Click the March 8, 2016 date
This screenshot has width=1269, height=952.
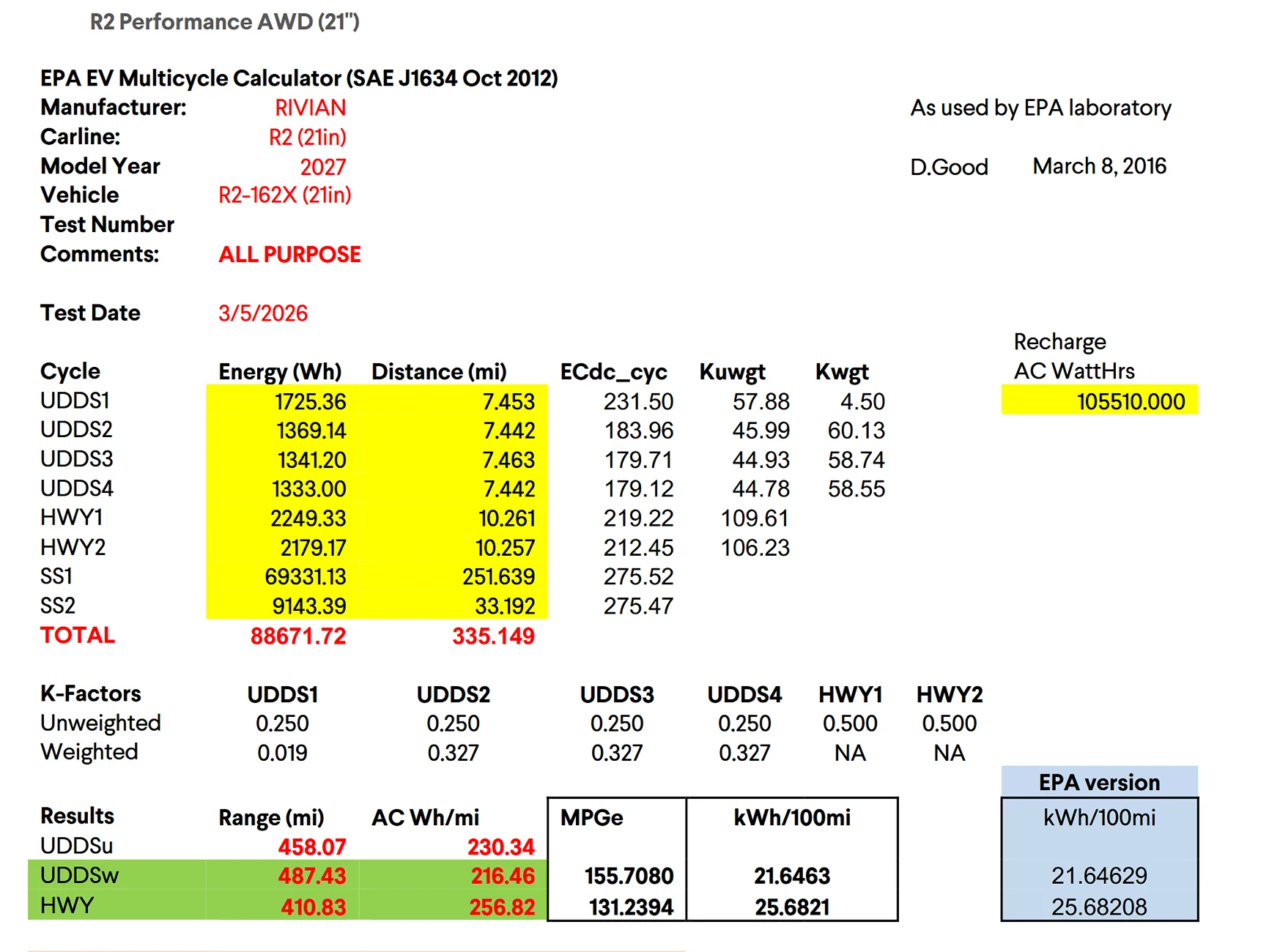coord(1099,166)
